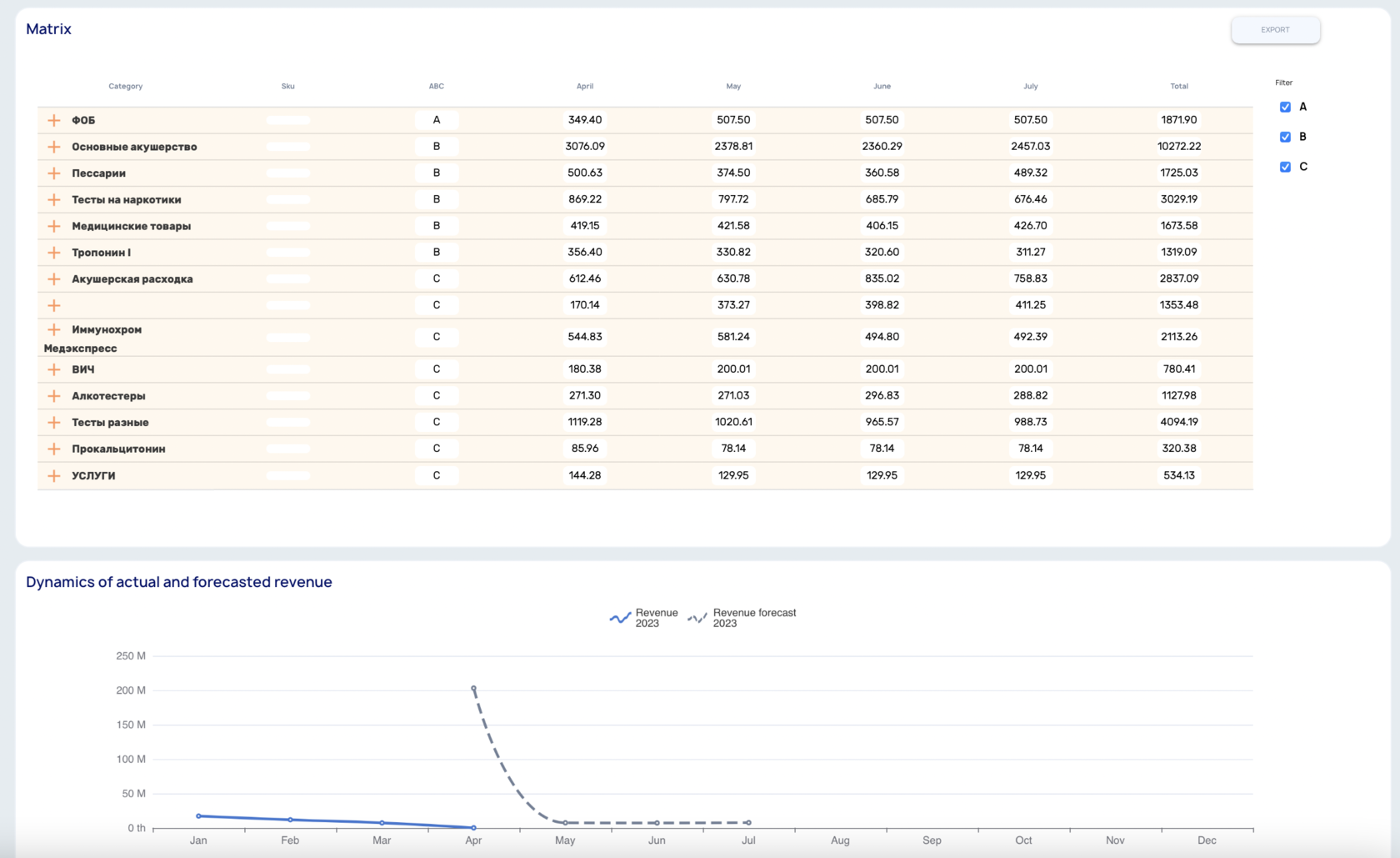
Task: Open Тропонин I row with plus icon
Action: tap(54, 253)
